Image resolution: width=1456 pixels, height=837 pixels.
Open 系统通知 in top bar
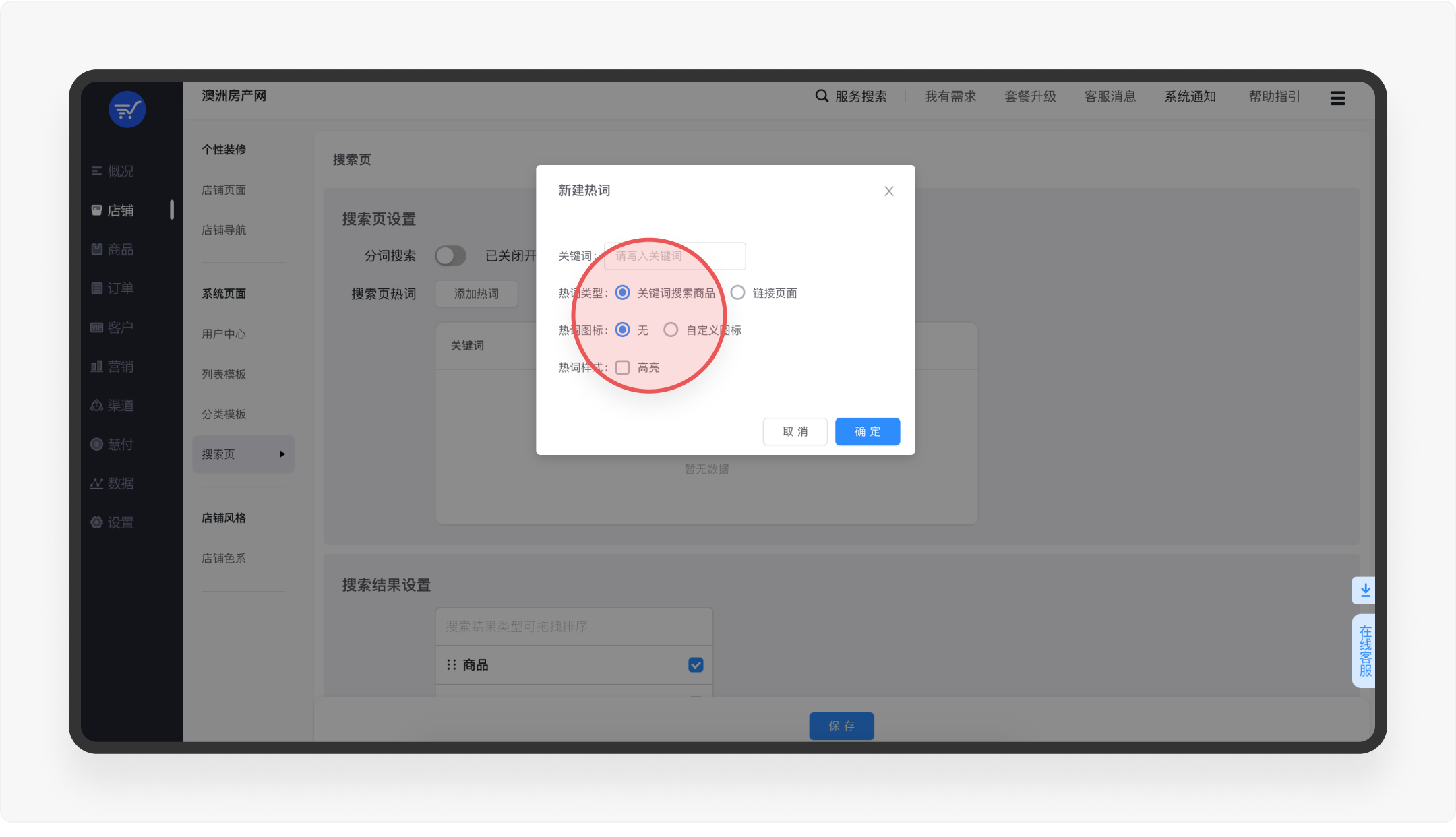(1190, 96)
